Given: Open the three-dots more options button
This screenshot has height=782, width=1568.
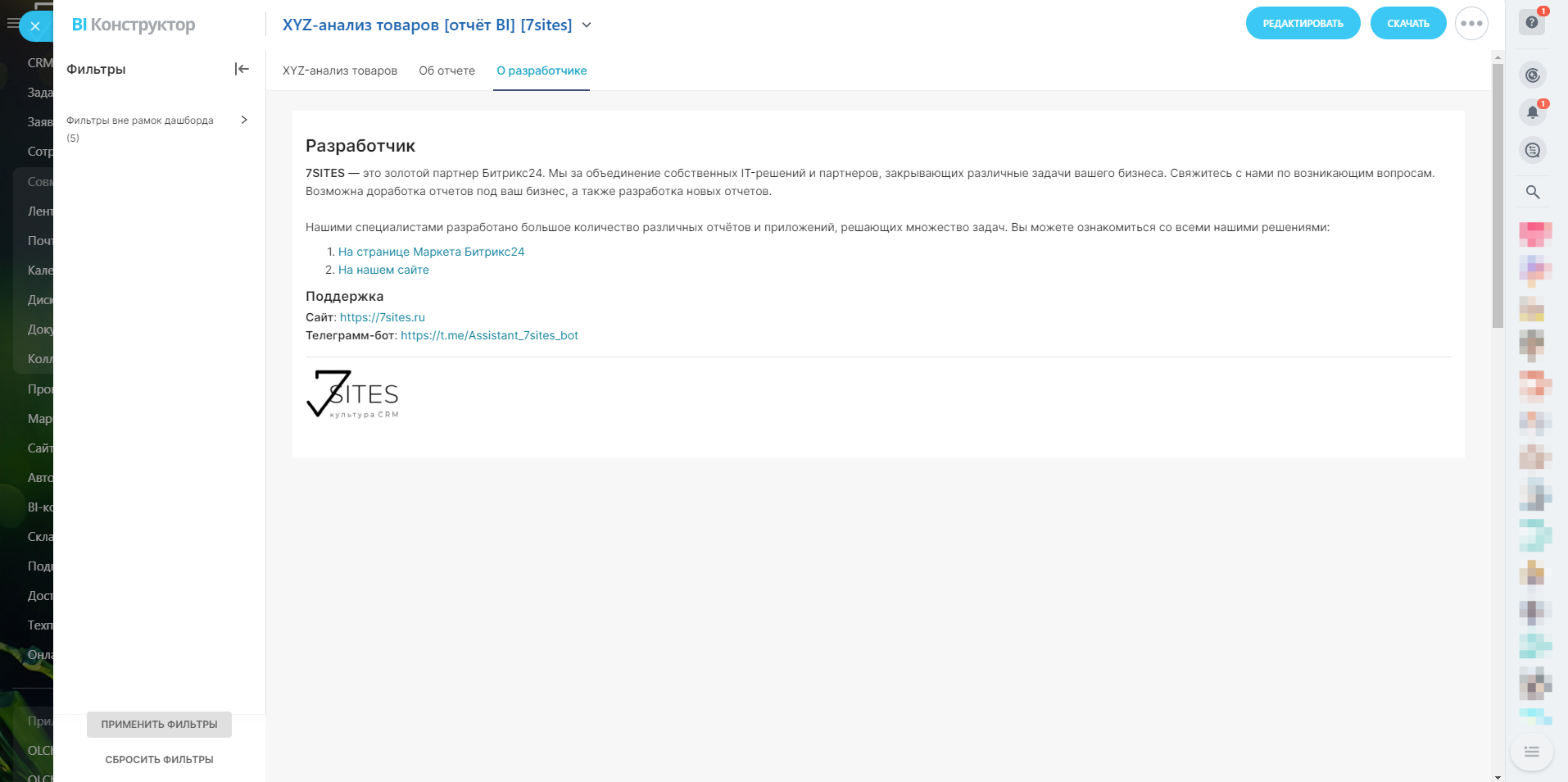Looking at the screenshot, I should point(1471,24).
